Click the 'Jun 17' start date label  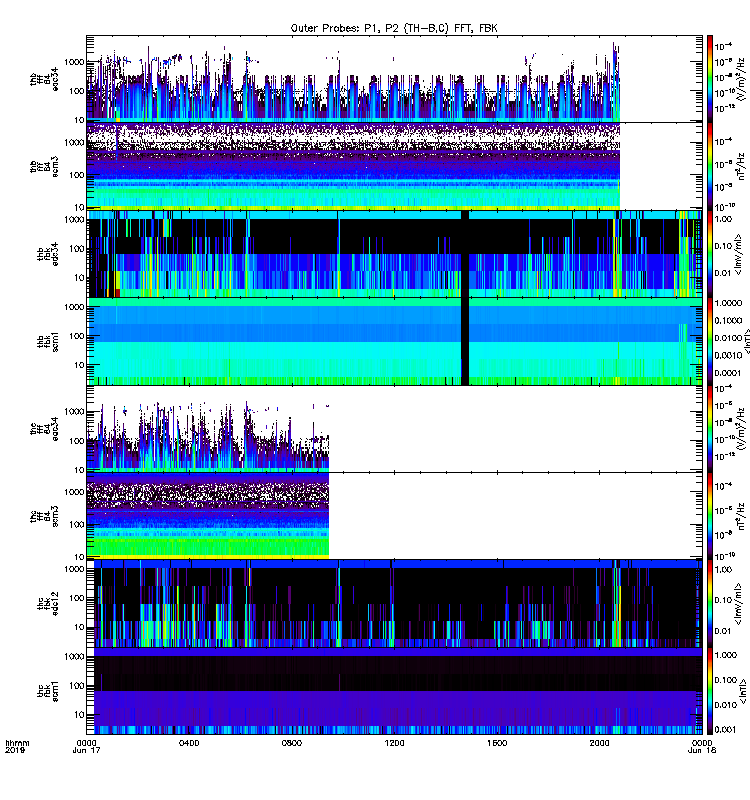click(x=86, y=751)
